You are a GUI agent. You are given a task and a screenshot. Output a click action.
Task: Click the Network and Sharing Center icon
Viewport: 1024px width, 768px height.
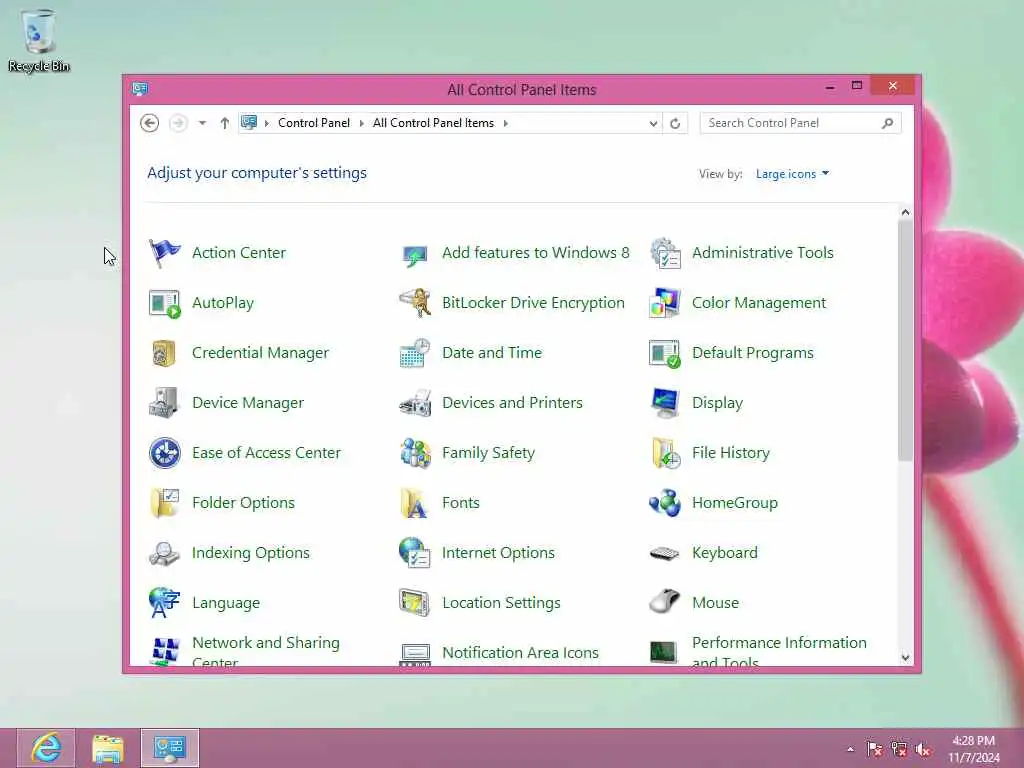[165, 651]
